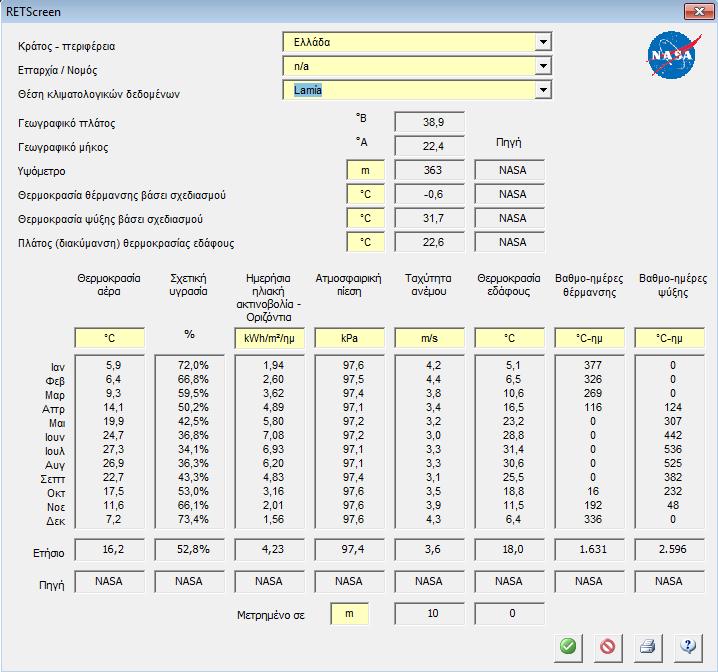Click the Θερμοκρασία αέρα column header

click(x=109, y=285)
